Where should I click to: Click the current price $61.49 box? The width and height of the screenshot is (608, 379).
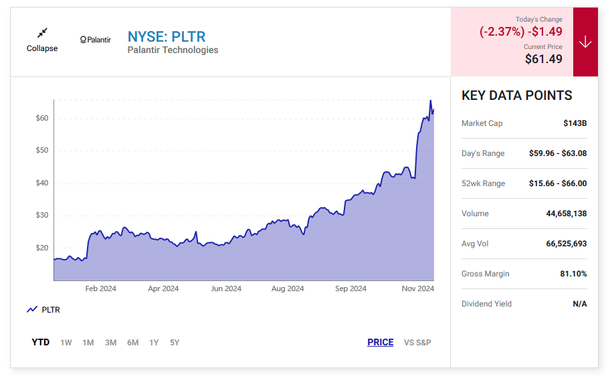coord(512,42)
